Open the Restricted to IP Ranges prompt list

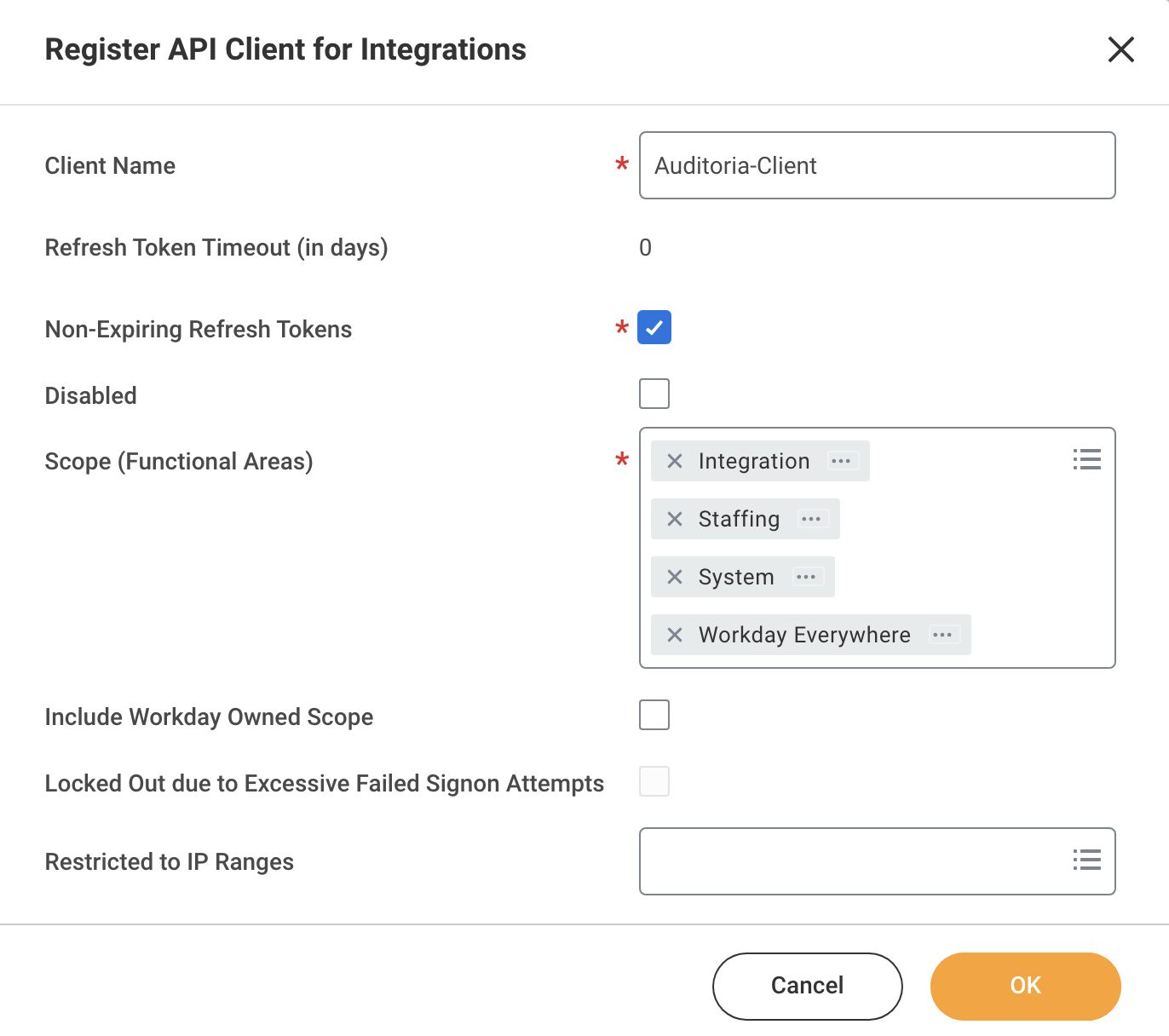point(1086,860)
